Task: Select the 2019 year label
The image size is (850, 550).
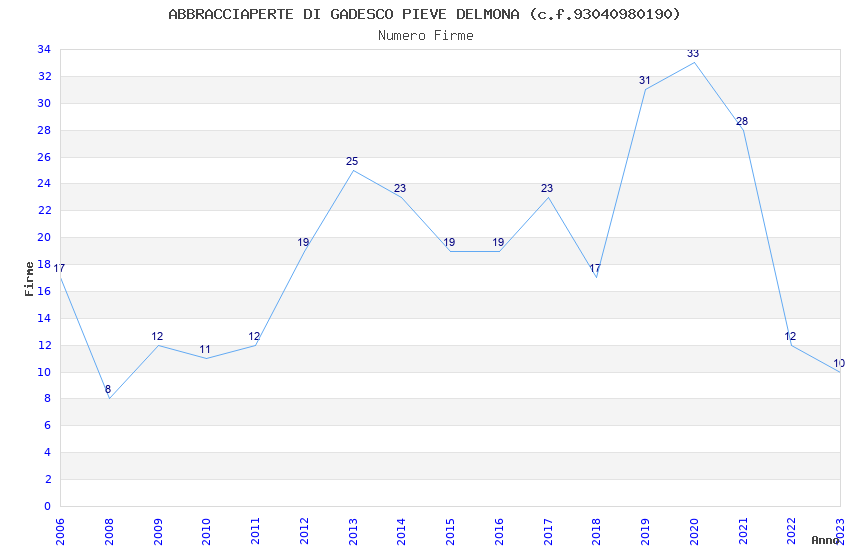Action: pos(645,532)
